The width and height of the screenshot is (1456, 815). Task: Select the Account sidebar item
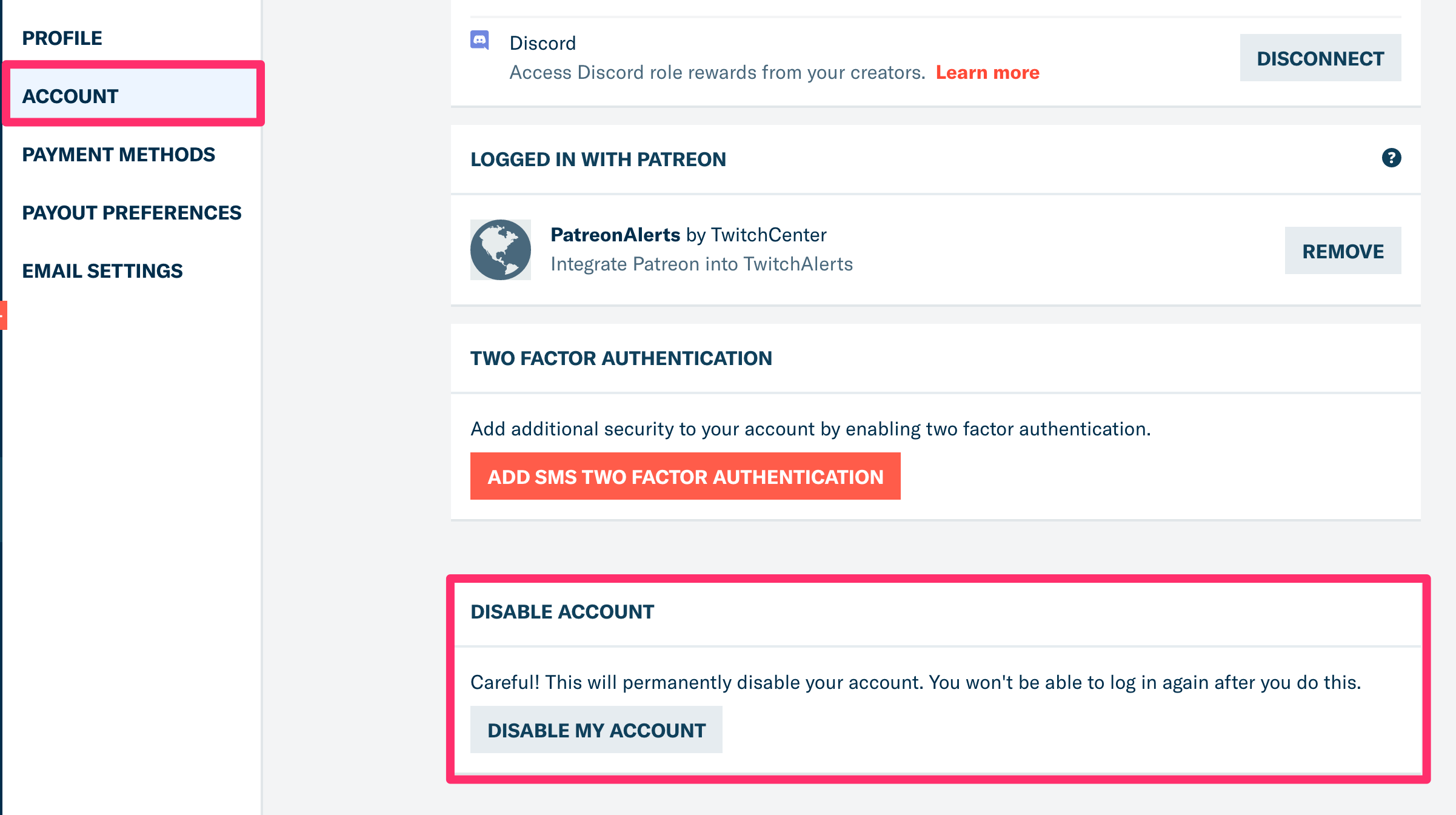pyautogui.click(x=70, y=96)
